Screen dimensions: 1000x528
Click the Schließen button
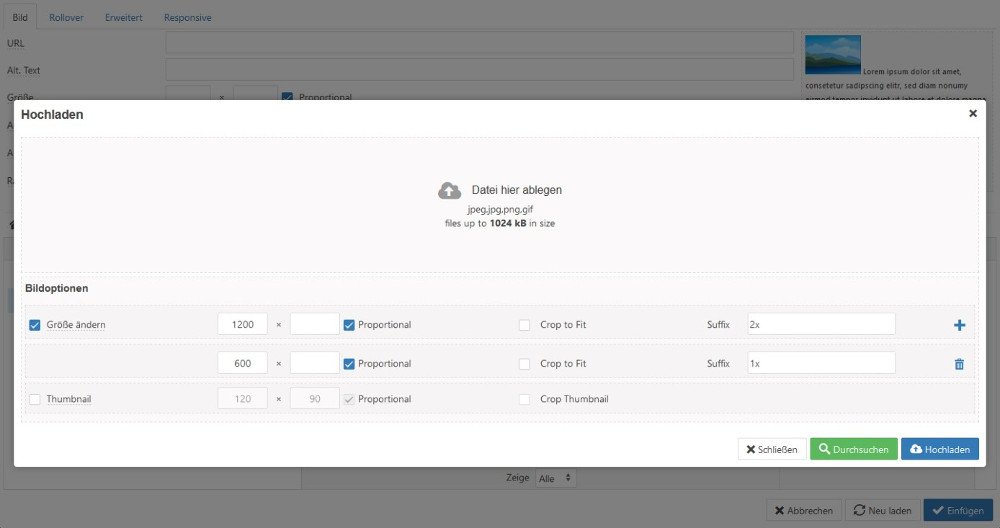point(771,449)
